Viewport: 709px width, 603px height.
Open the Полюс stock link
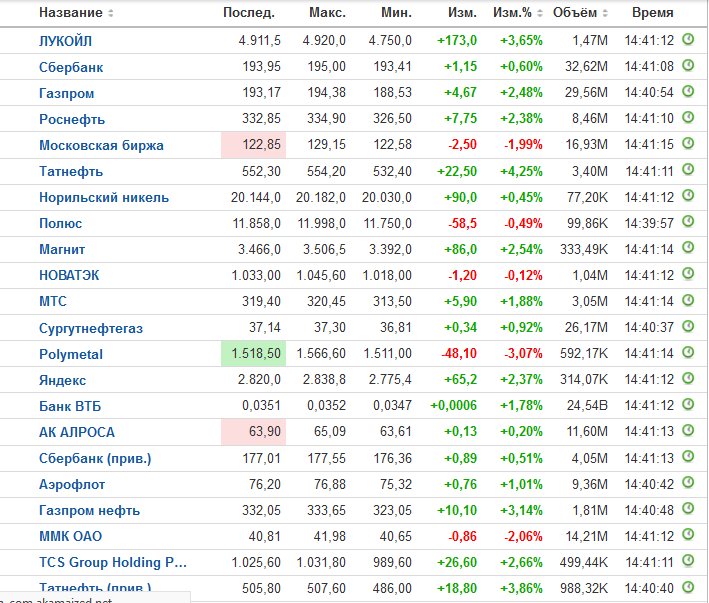click(60, 223)
